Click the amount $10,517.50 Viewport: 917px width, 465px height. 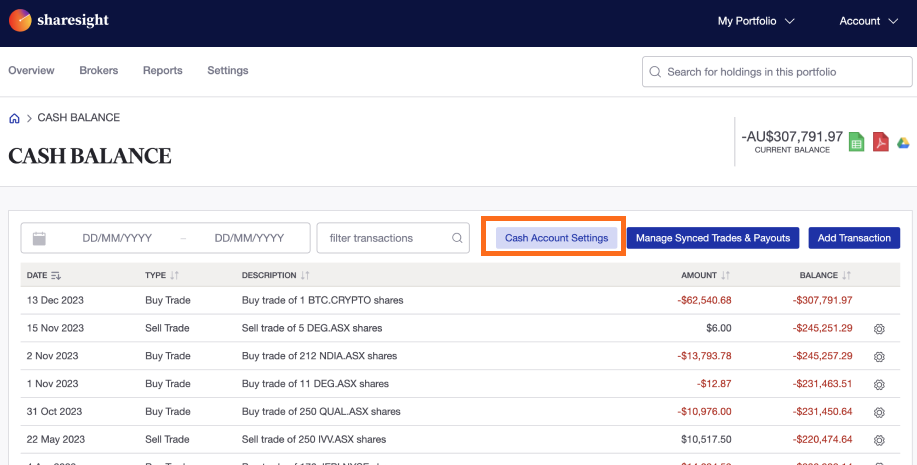(706, 439)
